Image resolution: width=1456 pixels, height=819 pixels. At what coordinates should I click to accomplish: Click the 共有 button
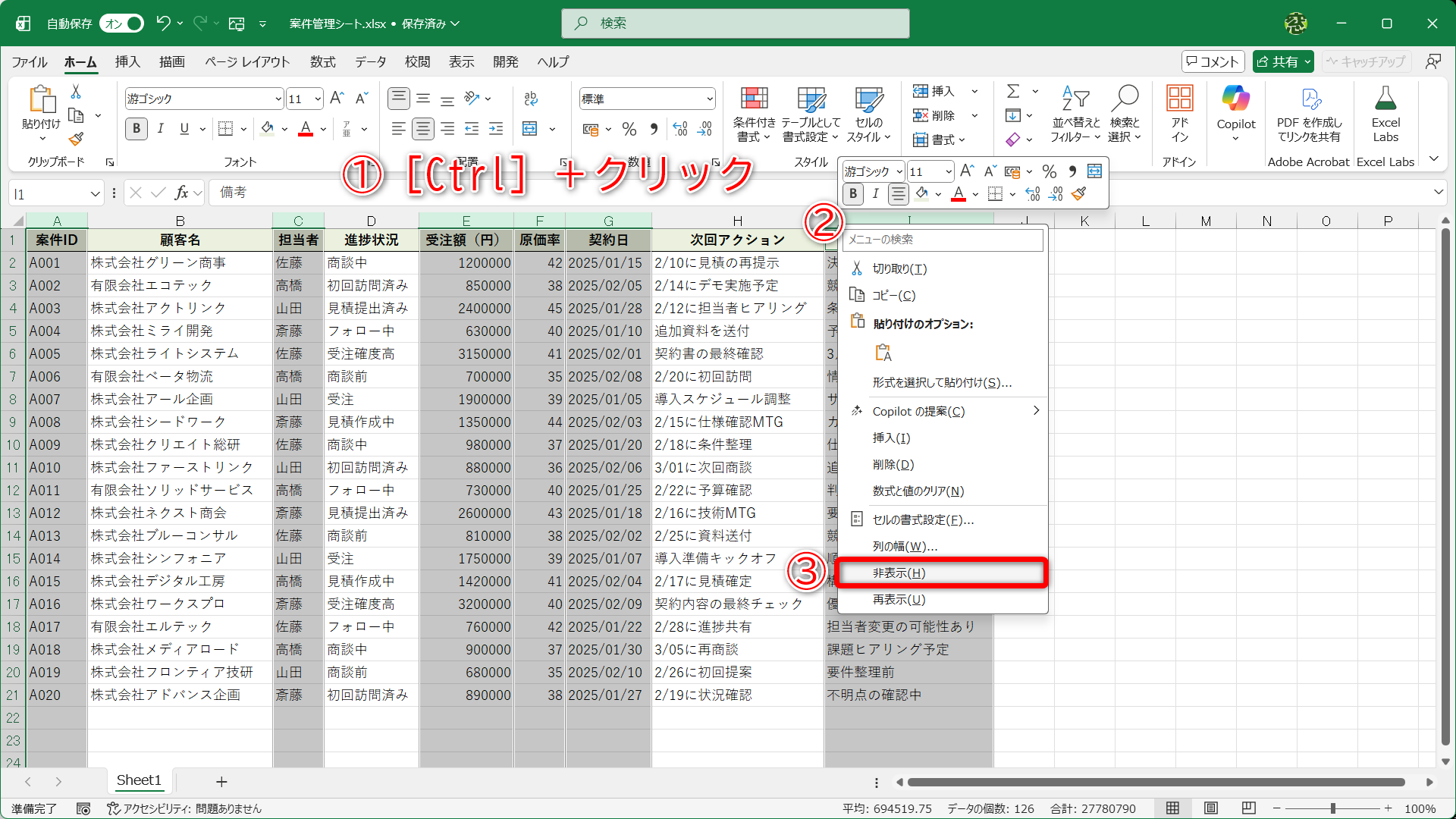click(1282, 61)
